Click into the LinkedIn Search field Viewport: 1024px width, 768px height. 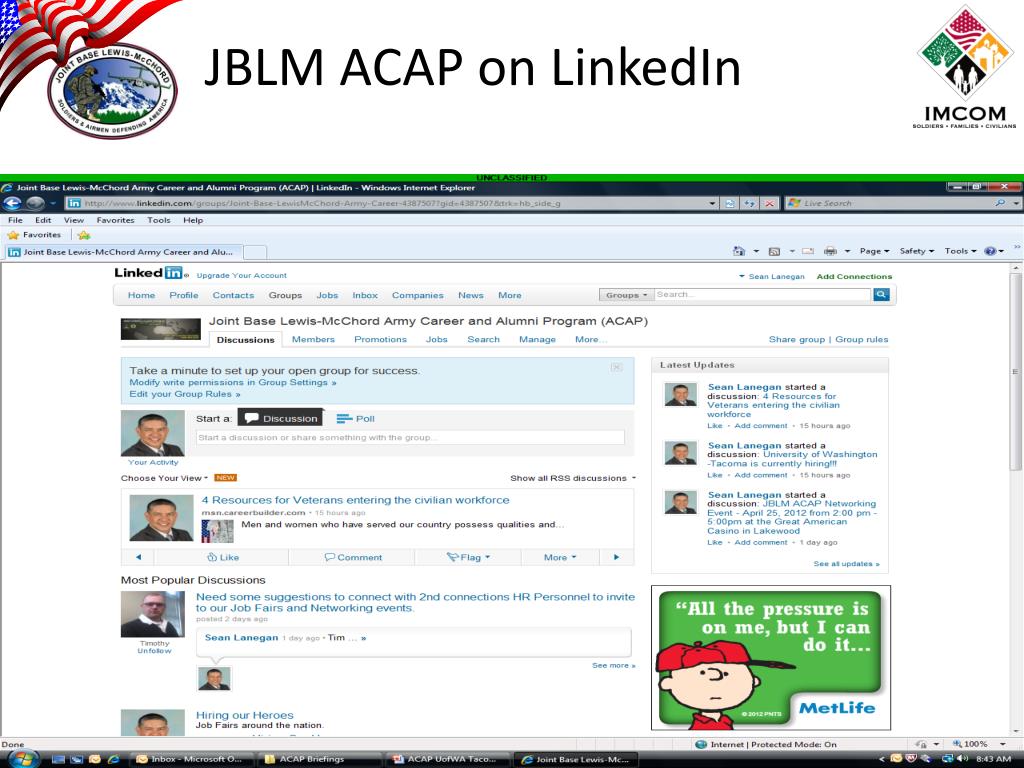click(762, 295)
